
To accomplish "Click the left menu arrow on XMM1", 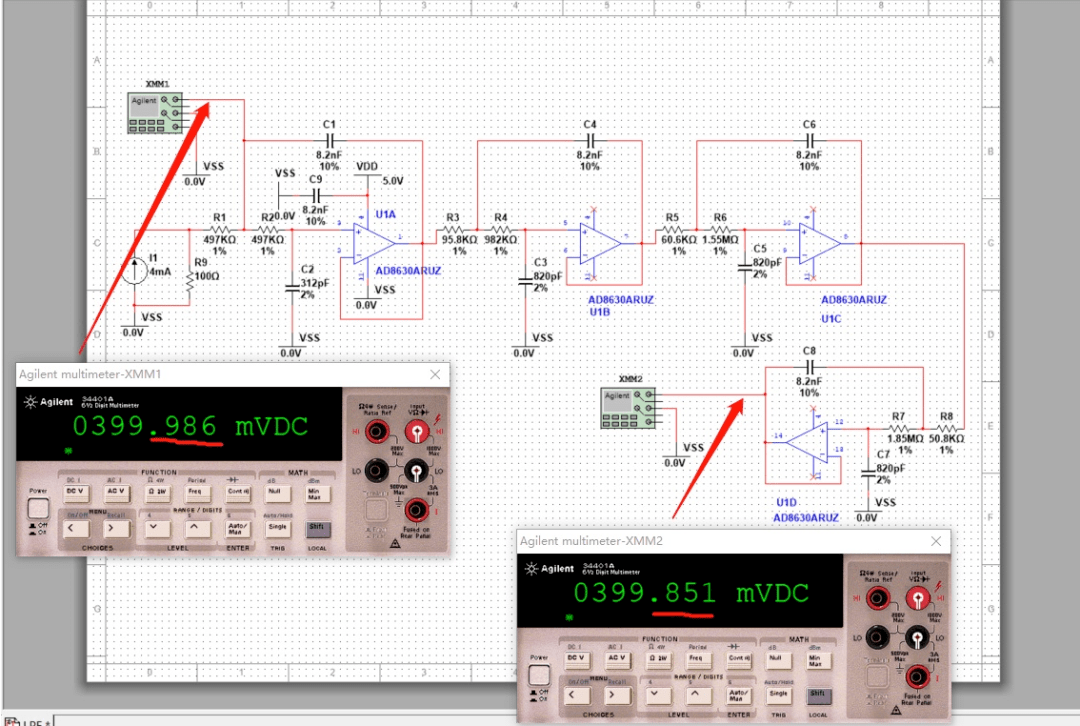I will click(x=76, y=528).
